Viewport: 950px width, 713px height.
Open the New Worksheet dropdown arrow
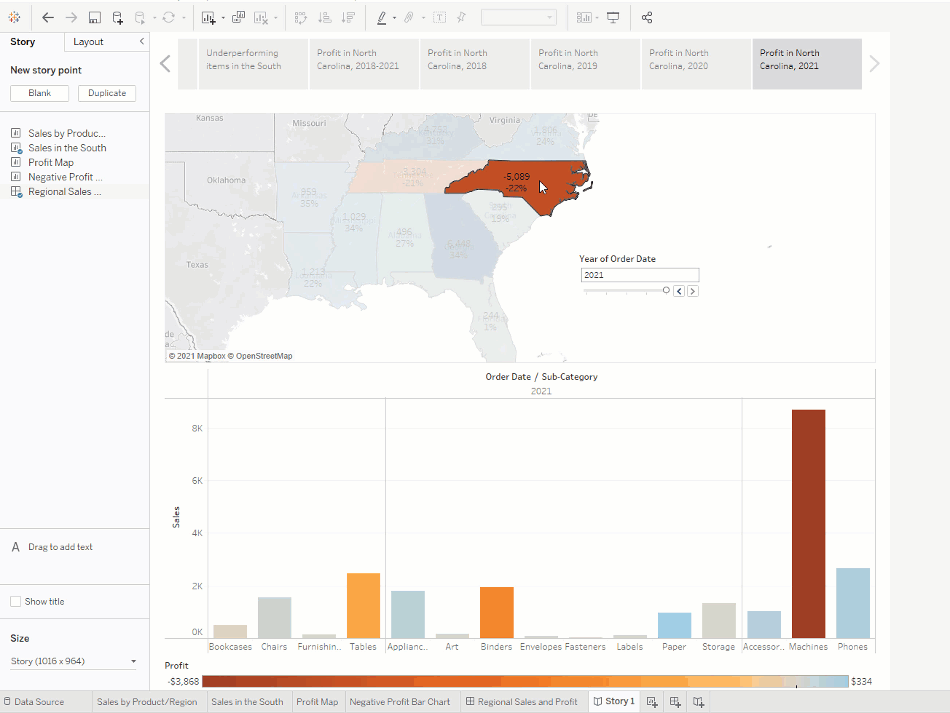click(221, 17)
